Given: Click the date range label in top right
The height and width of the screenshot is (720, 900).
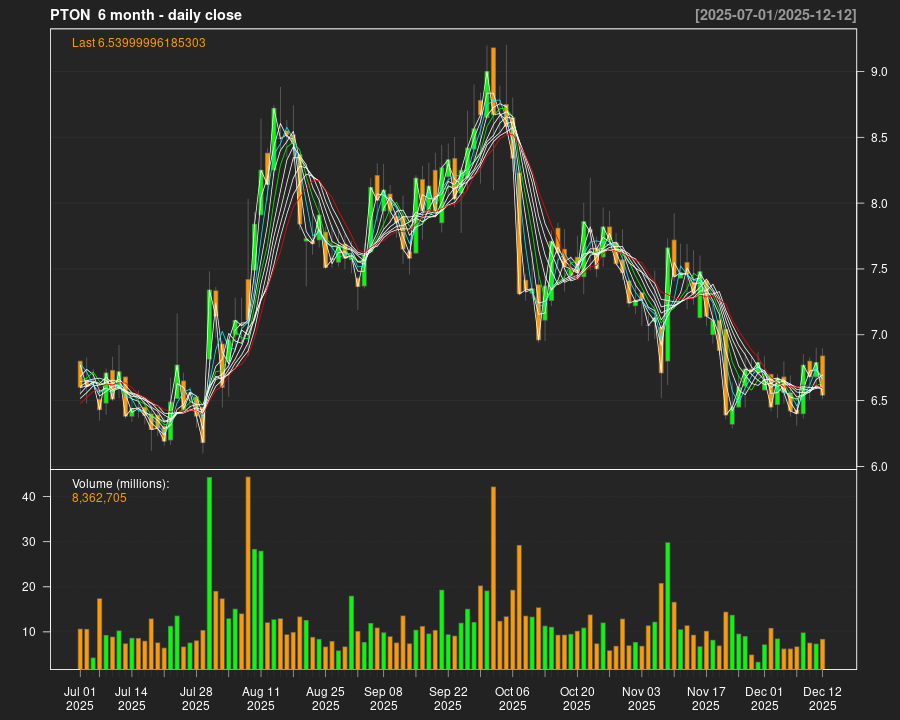Looking at the screenshot, I should point(775,15).
